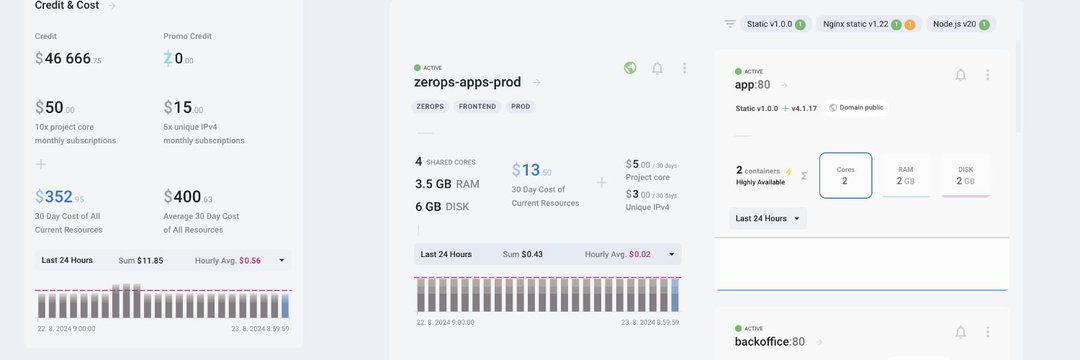This screenshot has width=1080, height=360.
Task: Select the DISK 2 GB resource tab
Action: (x=966, y=176)
